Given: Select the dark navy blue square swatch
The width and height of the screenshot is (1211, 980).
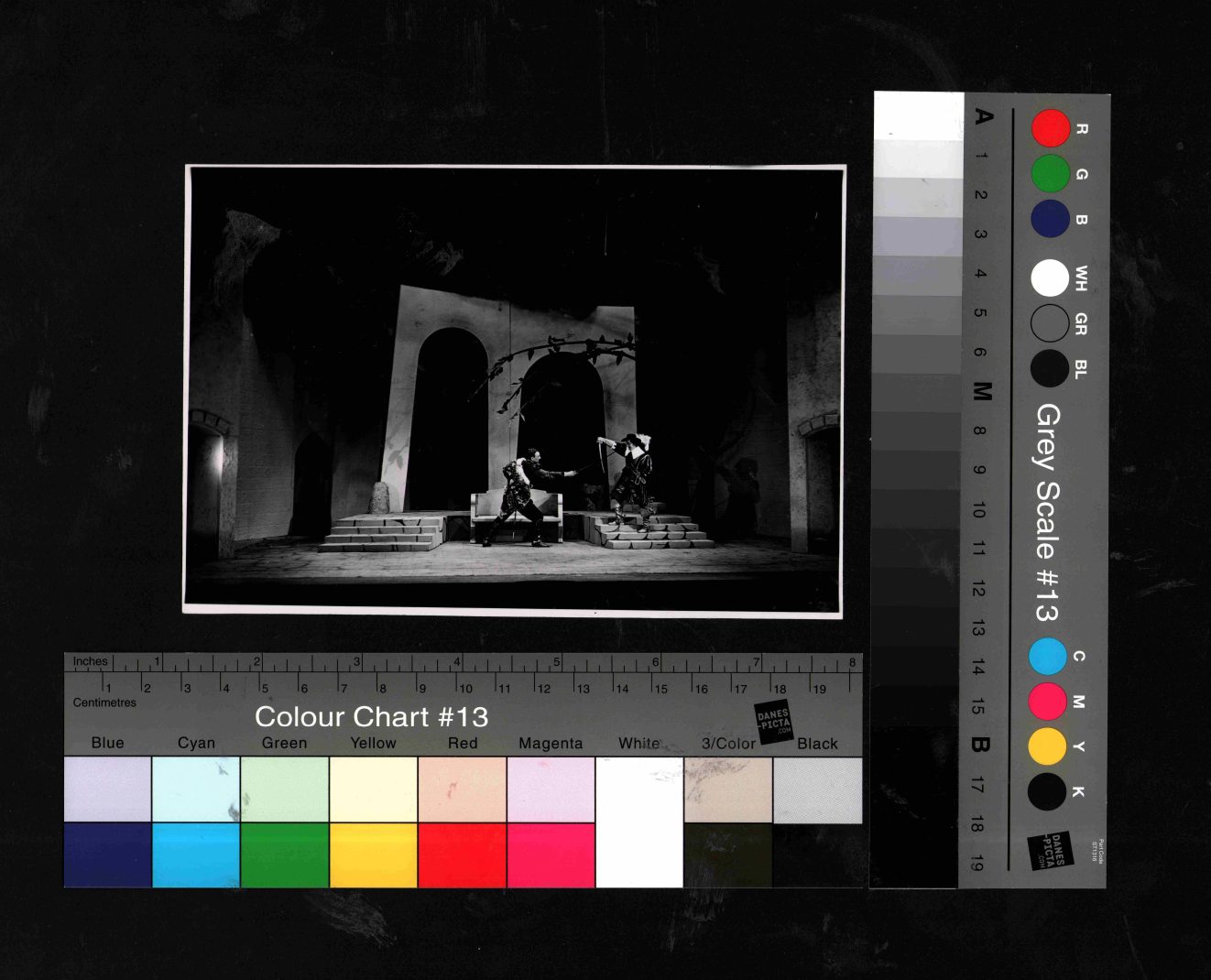Looking at the screenshot, I should point(107,855).
